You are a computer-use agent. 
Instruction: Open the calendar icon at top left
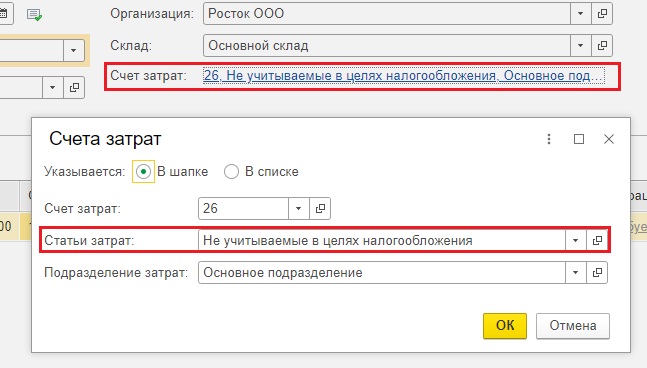(4, 14)
